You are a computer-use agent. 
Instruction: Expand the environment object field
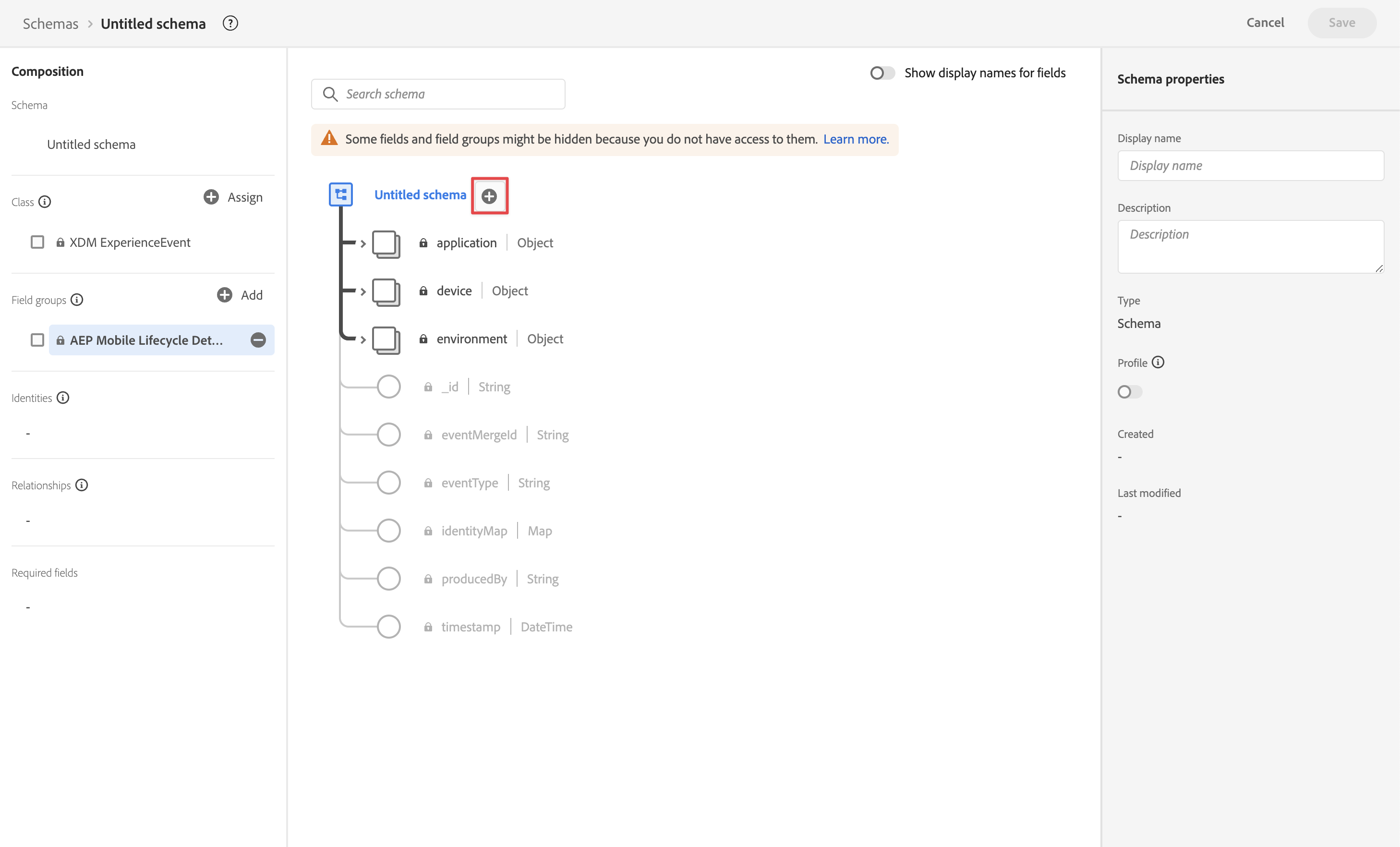point(363,339)
